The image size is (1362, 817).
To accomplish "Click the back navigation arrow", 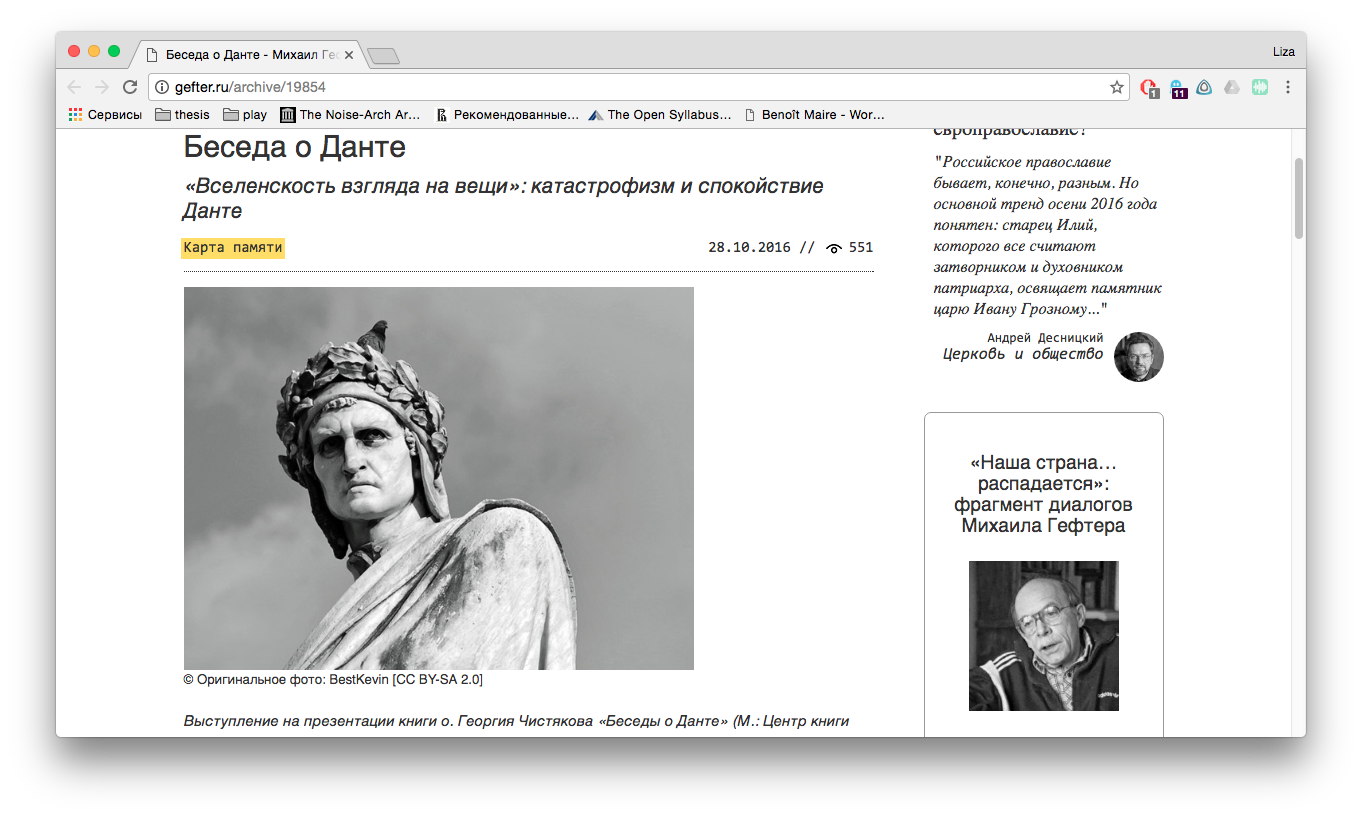I will coord(74,87).
